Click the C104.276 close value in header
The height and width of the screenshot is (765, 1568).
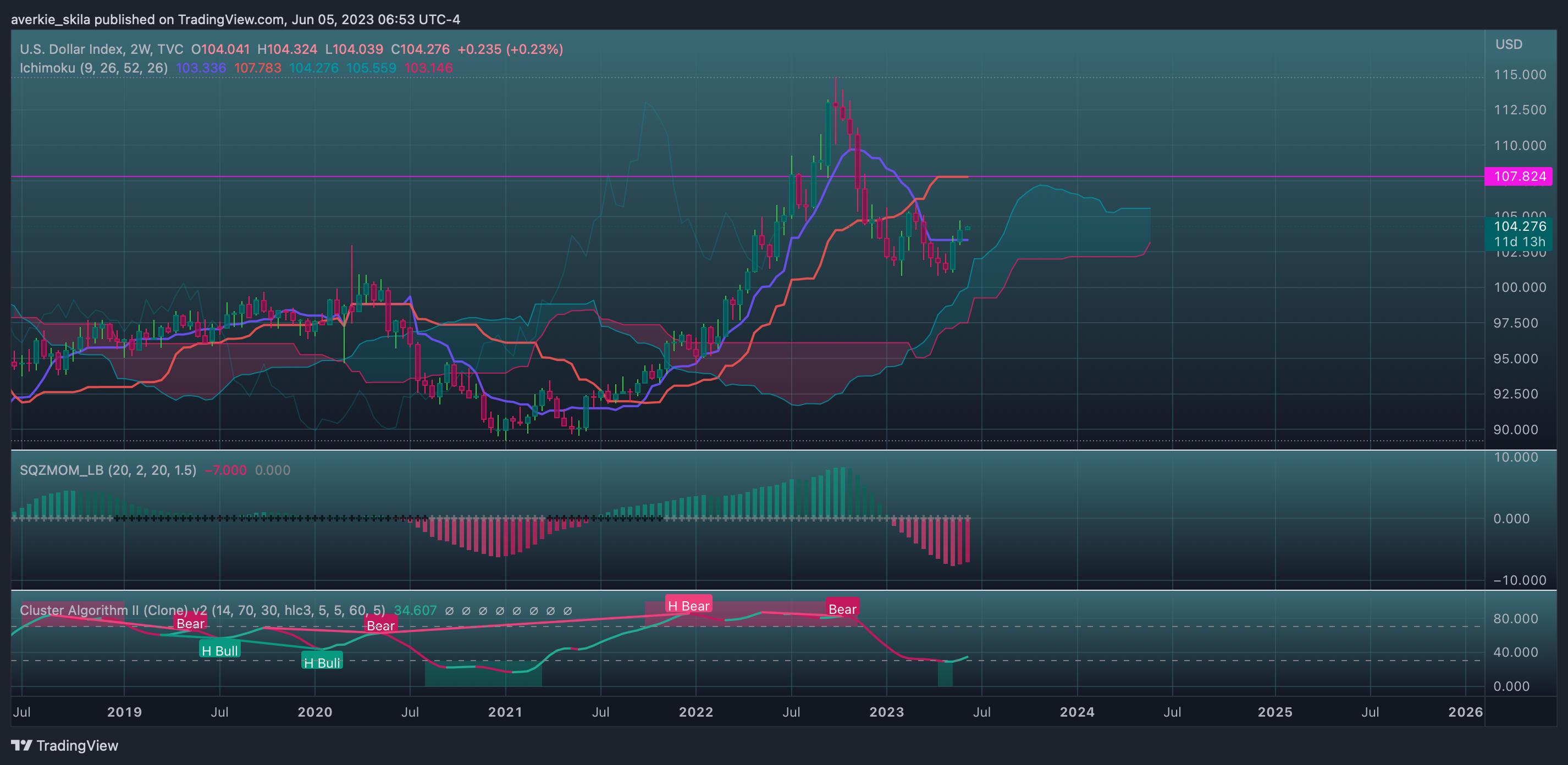point(420,49)
